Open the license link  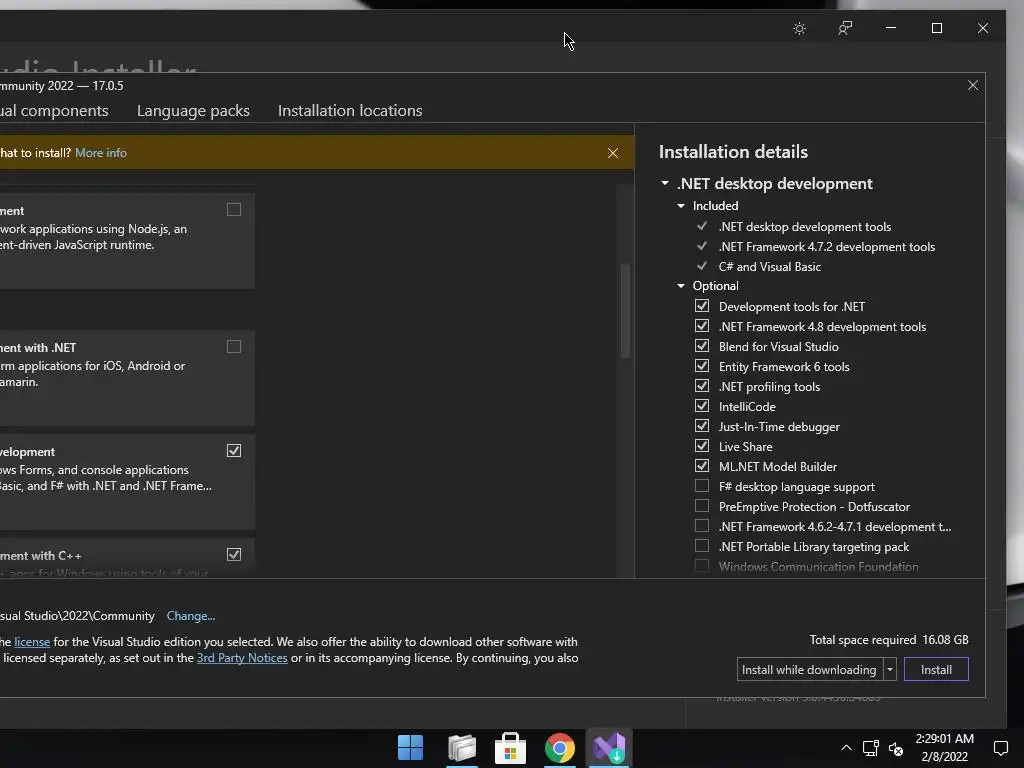click(32, 642)
